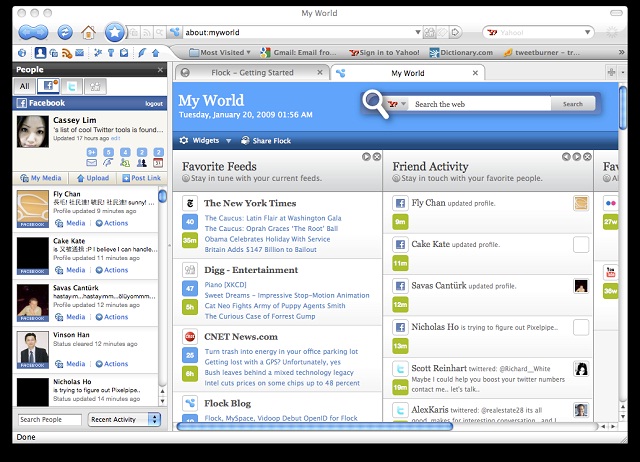Expand the Most Visited bookmarks folder
Image resolution: width=640 pixels, height=462 pixels.
[220, 53]
